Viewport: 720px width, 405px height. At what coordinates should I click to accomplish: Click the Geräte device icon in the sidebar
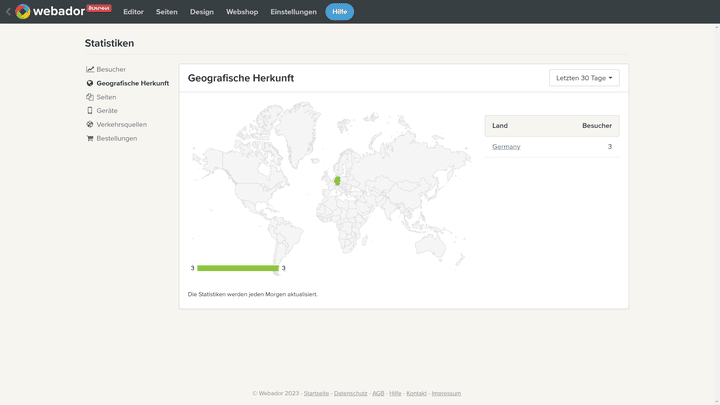coord(90,111)
